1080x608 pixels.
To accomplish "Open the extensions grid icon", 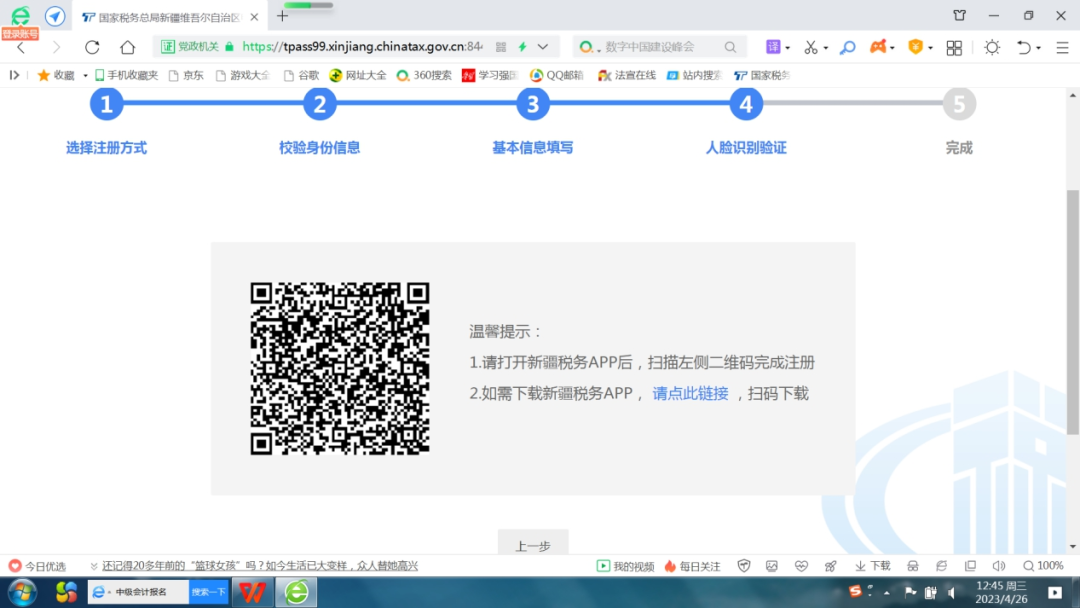I will coord(954,47).
